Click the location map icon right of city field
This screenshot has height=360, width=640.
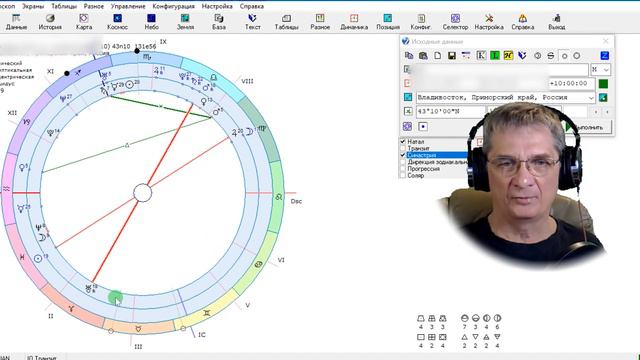tap(603, 98)
